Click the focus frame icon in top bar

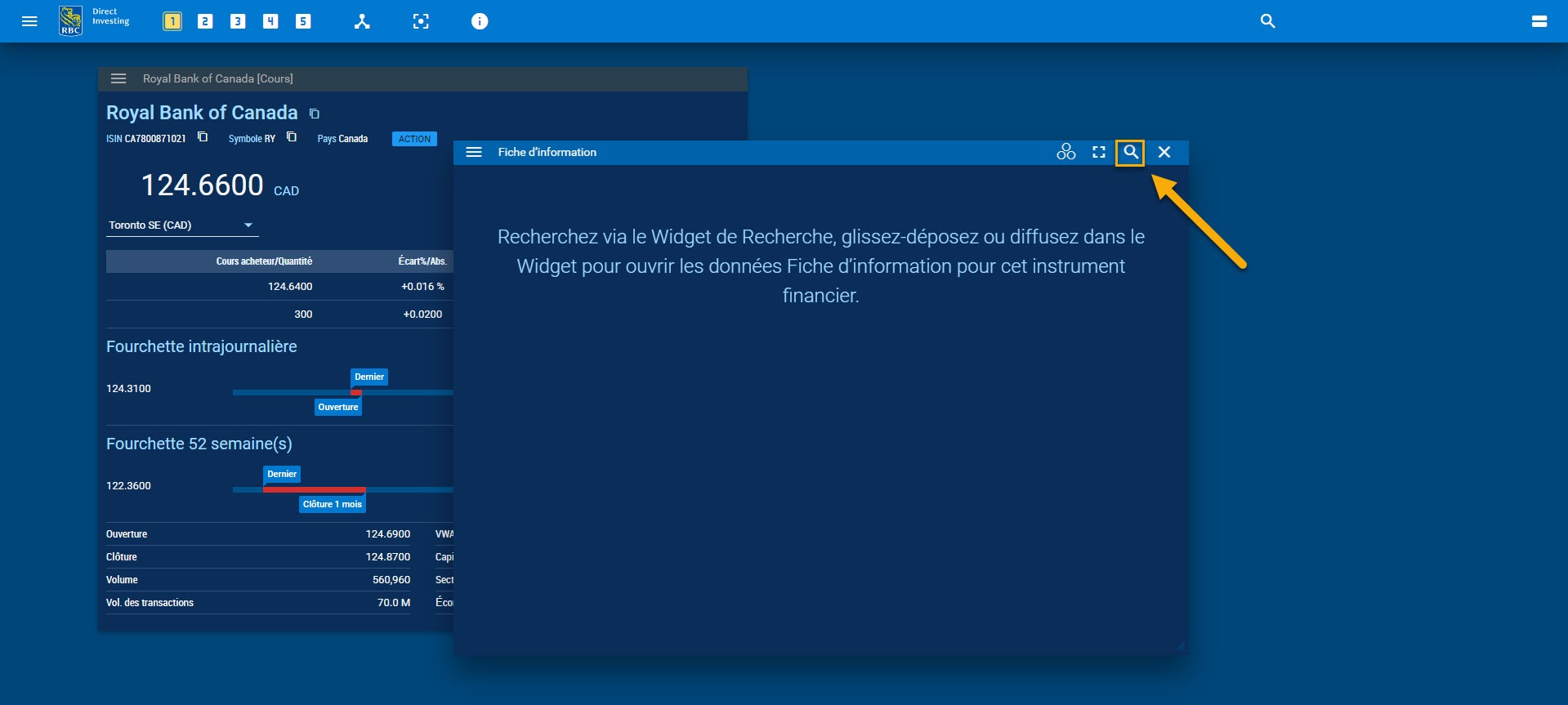pyautogui.click(x=421, y=21)
